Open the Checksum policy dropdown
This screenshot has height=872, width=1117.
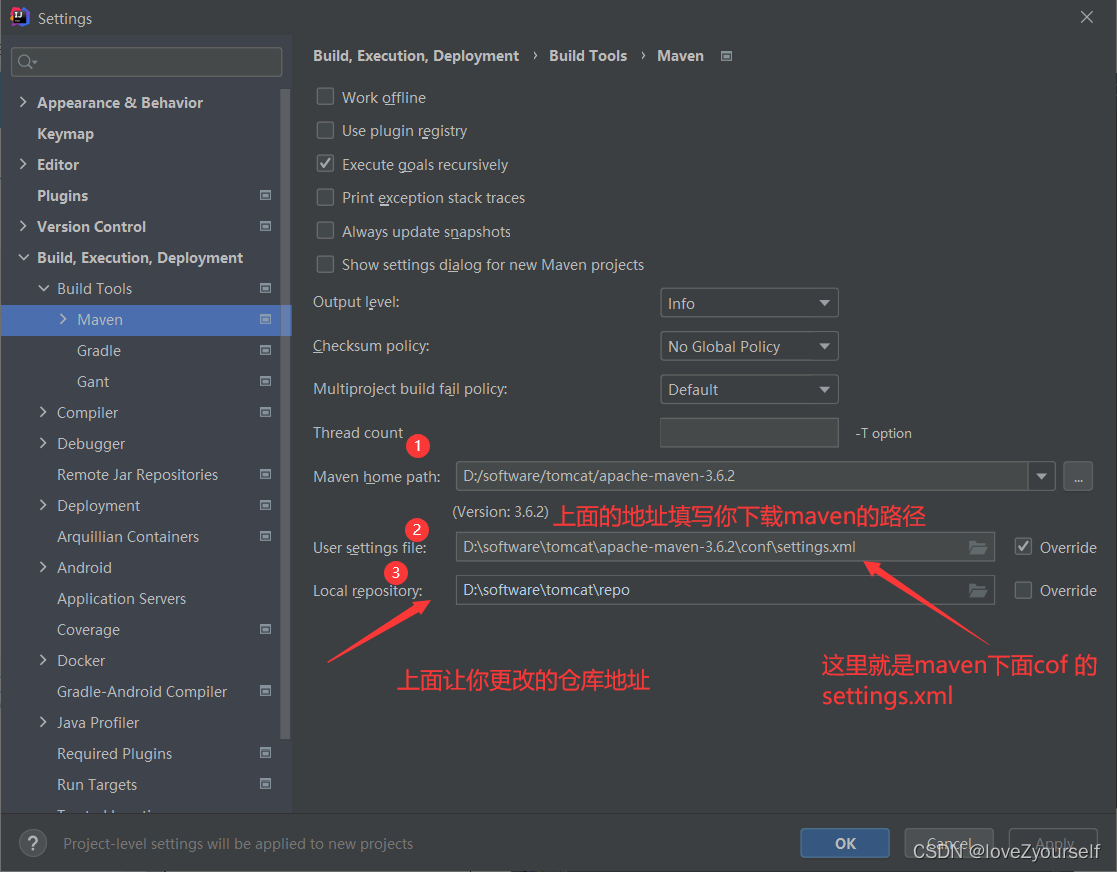point(749,346)
